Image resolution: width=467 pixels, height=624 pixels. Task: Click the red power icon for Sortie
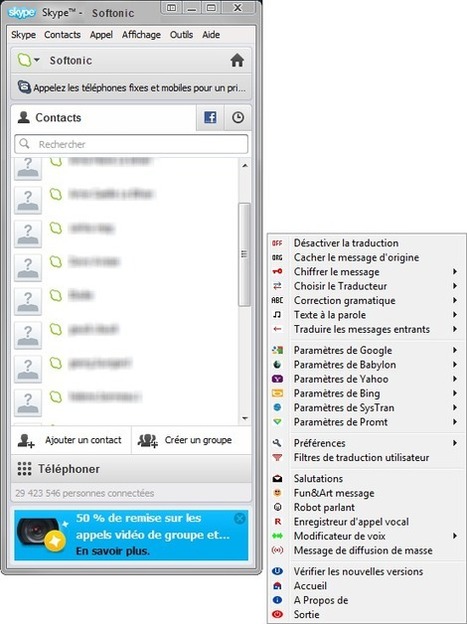point(277,614)
